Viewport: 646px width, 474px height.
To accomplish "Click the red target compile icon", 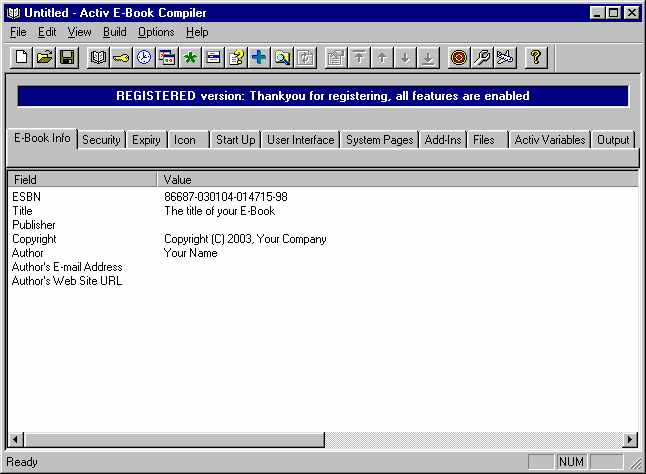I will [x=459, y=57].
